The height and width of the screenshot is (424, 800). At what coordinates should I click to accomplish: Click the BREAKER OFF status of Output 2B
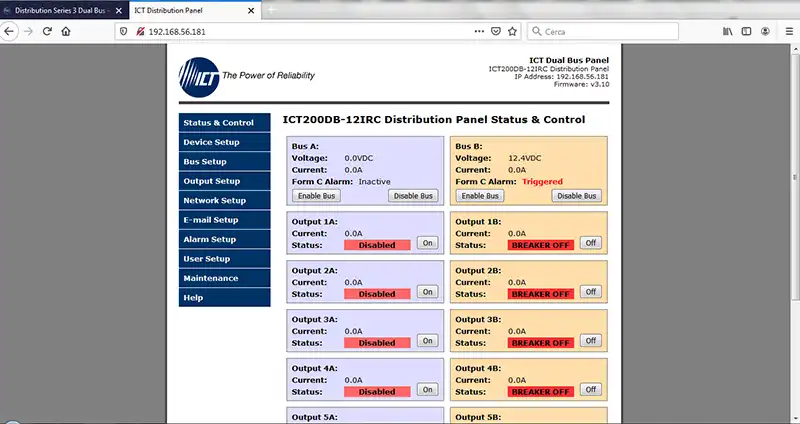[x=541, y=294]
